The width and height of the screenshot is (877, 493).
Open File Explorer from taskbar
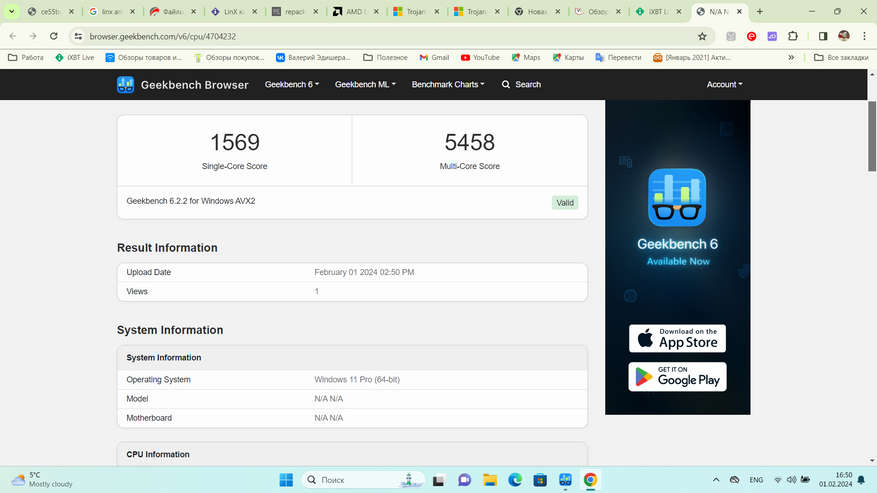point(490,480)
